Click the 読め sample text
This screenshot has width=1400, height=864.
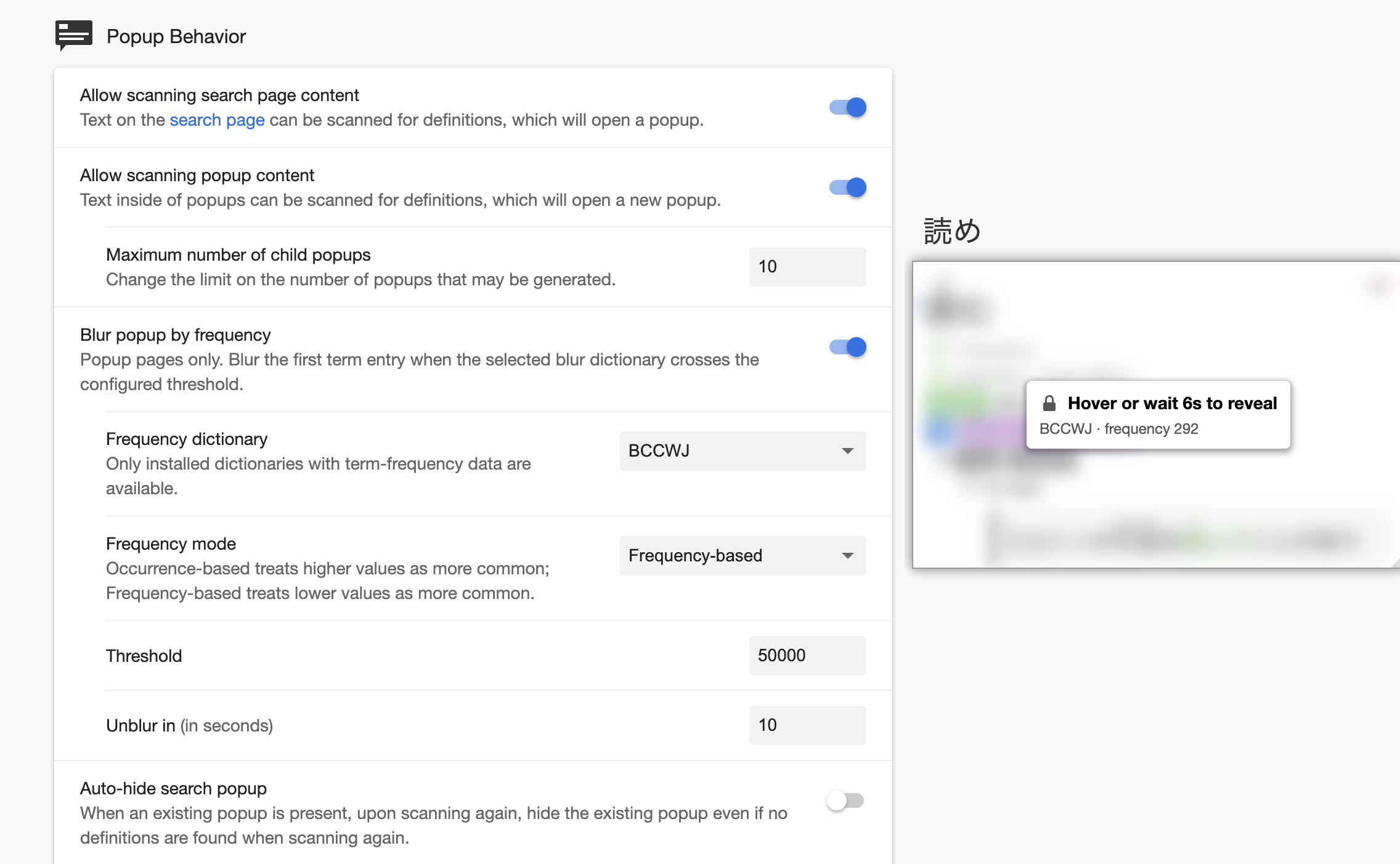coord(951,231)
